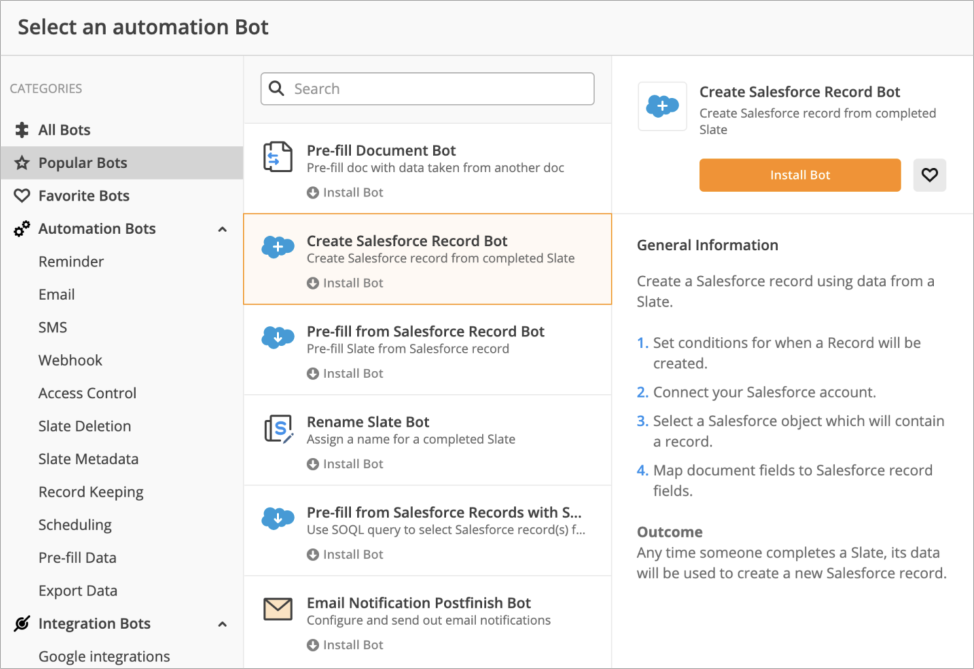
Task: Click the Create Salesforce Record Bot cloud icon in list
Action: [278, 247]
